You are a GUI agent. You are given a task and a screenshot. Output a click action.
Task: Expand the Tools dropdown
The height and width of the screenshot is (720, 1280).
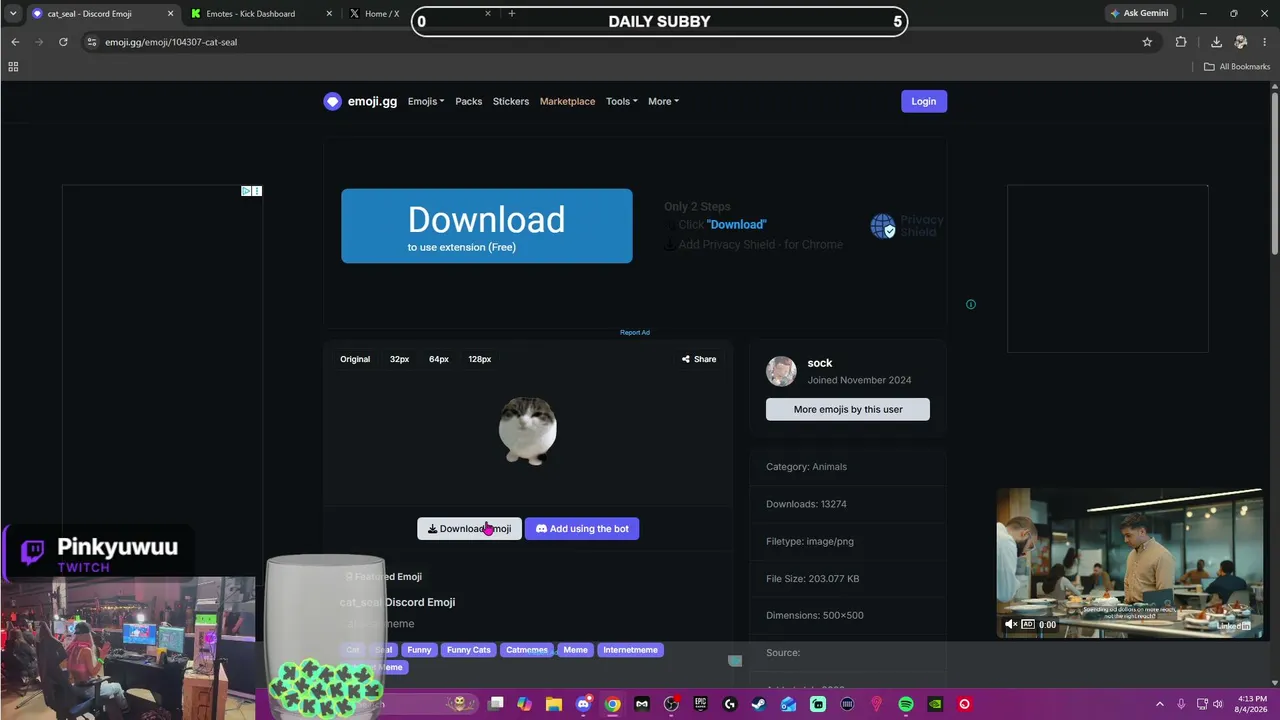pyautogui.click(x=621, y=101)
